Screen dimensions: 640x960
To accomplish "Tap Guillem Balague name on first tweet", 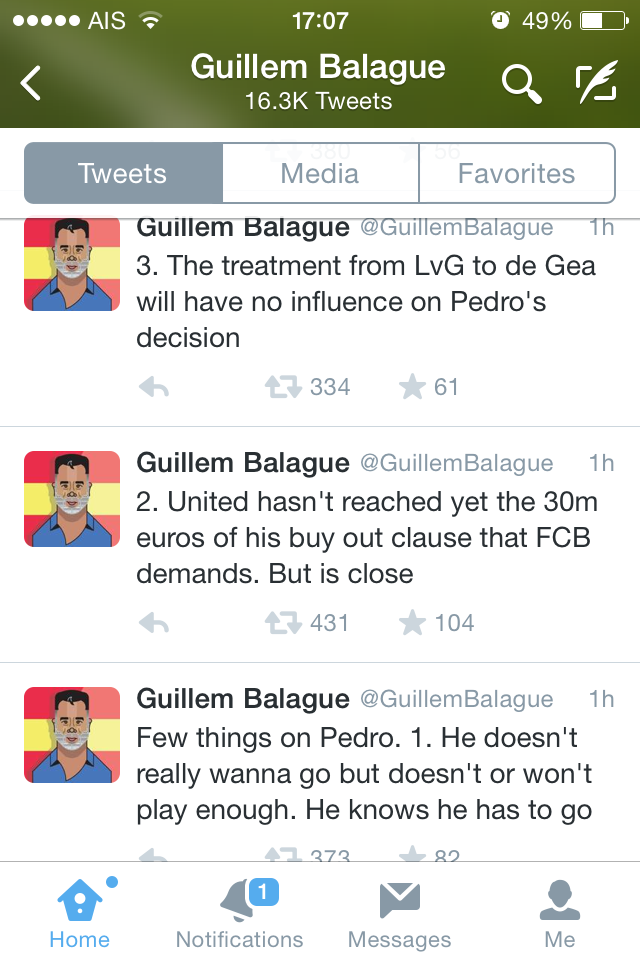I will point(243,228).
